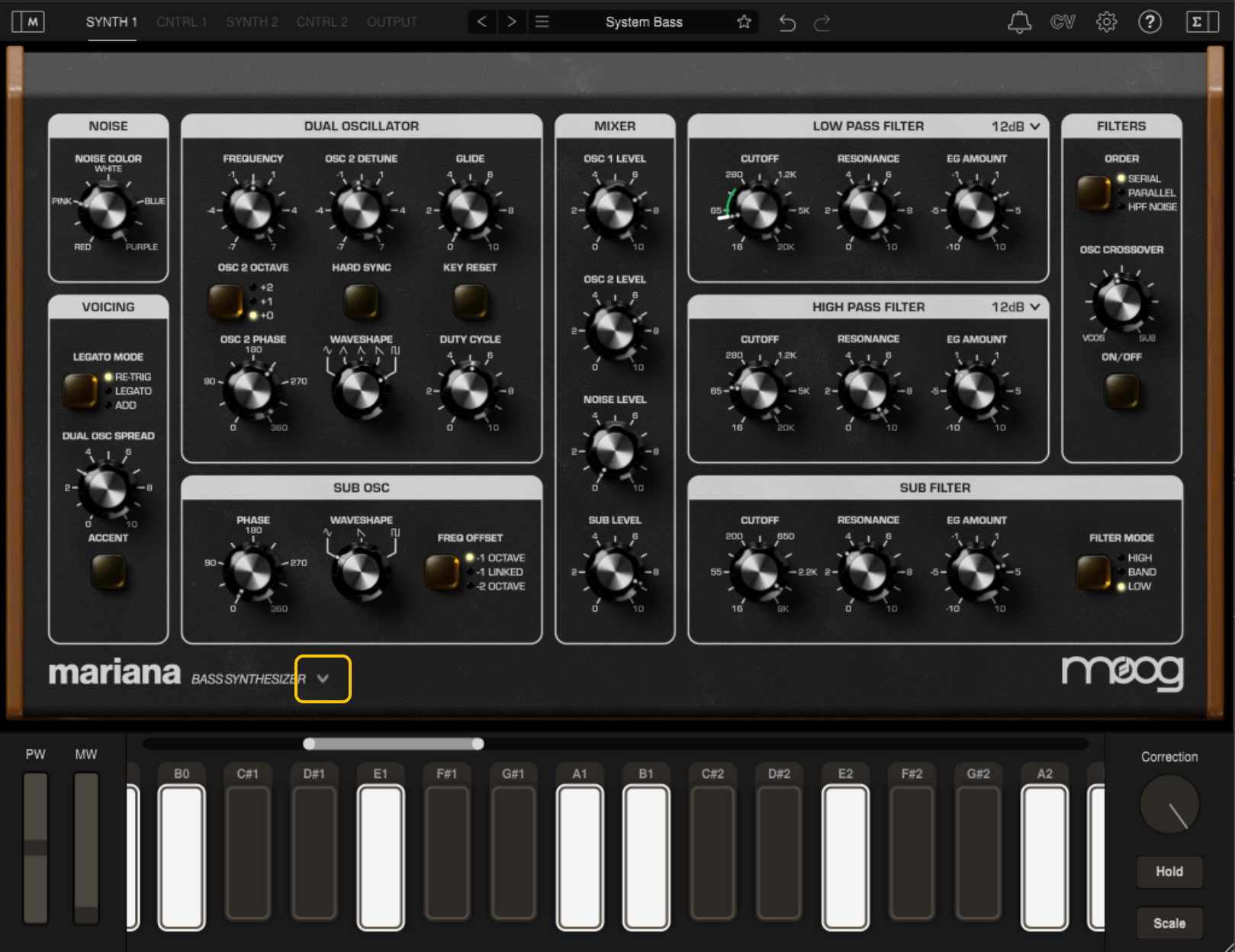
Task: Open the settings gear
Action: 1106,22
